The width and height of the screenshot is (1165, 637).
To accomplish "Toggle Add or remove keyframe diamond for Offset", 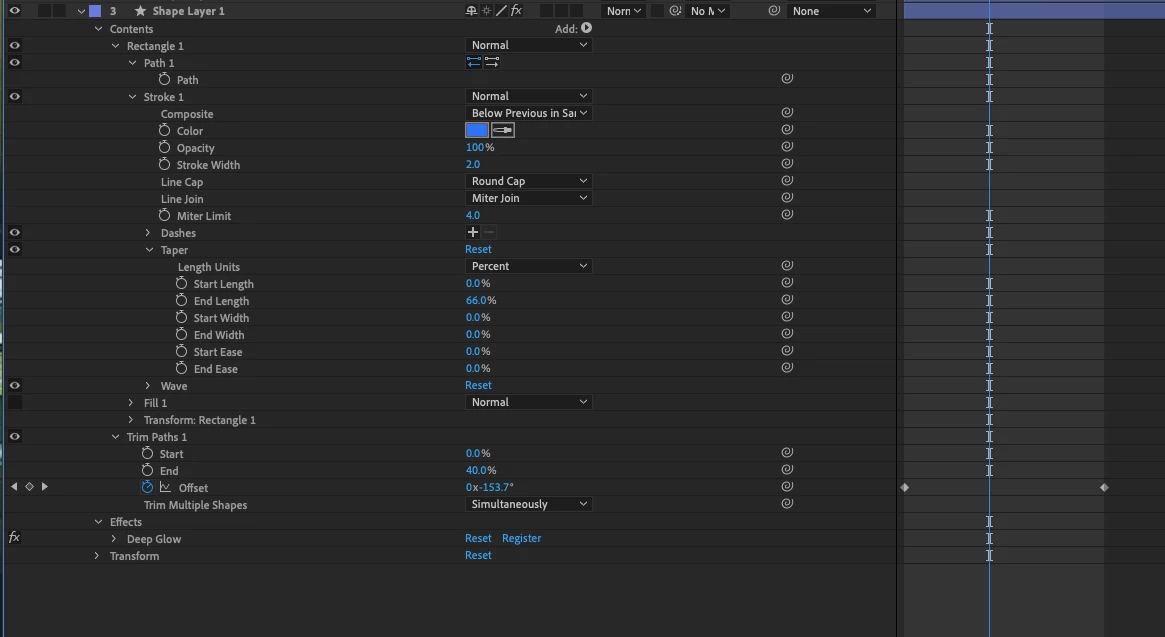I will pyautogui.click(x=30, y=487).
